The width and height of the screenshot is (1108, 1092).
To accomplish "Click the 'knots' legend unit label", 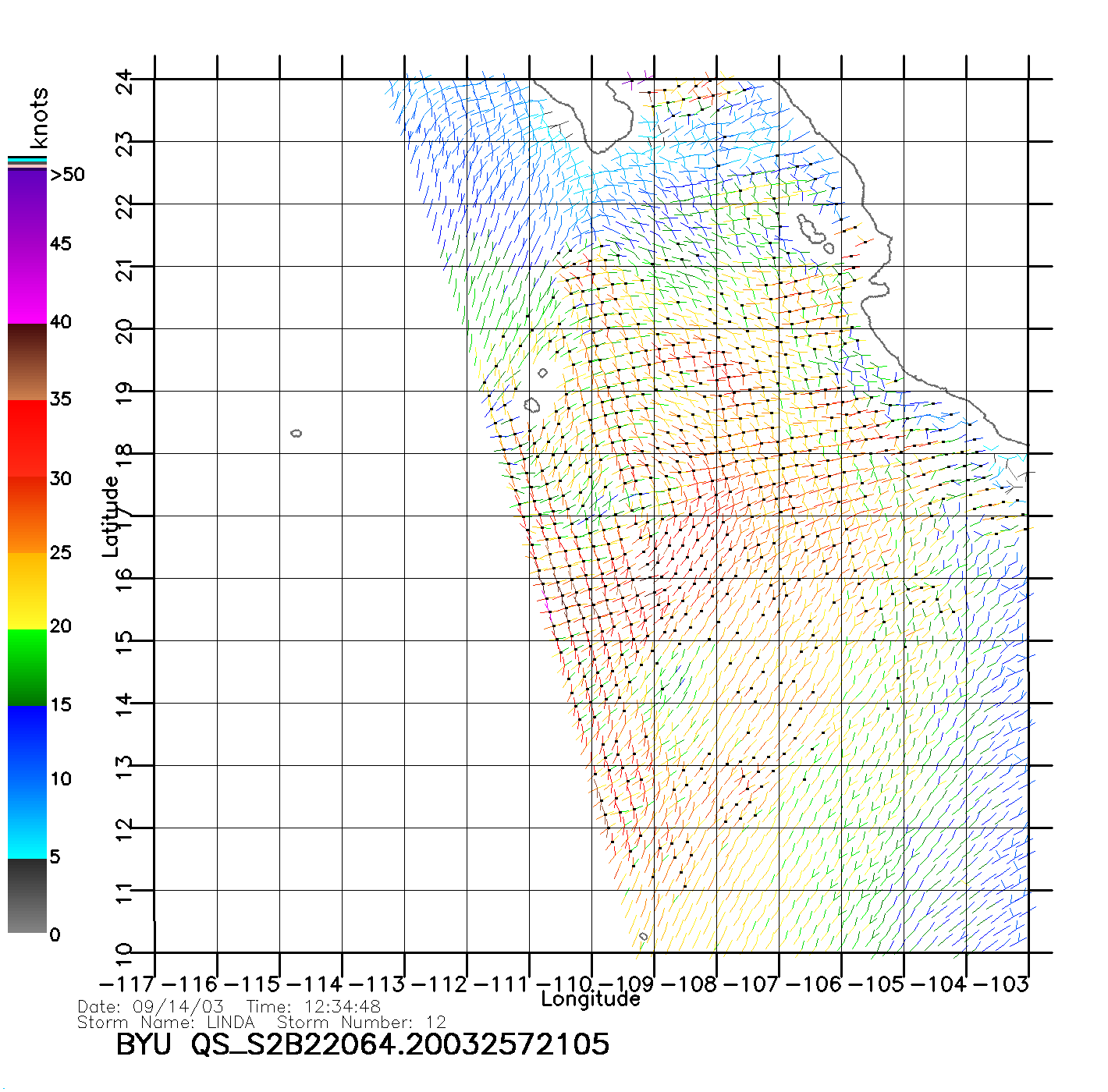I will (39, 118).
